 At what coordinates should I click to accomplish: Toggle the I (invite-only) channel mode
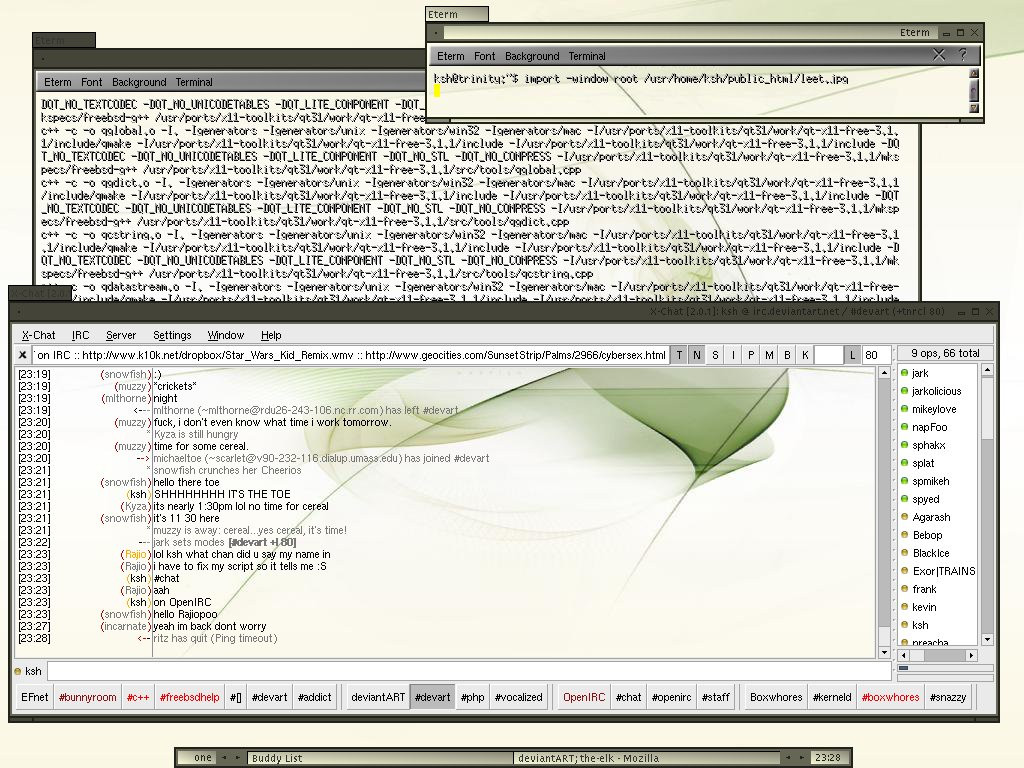[733, 355]
